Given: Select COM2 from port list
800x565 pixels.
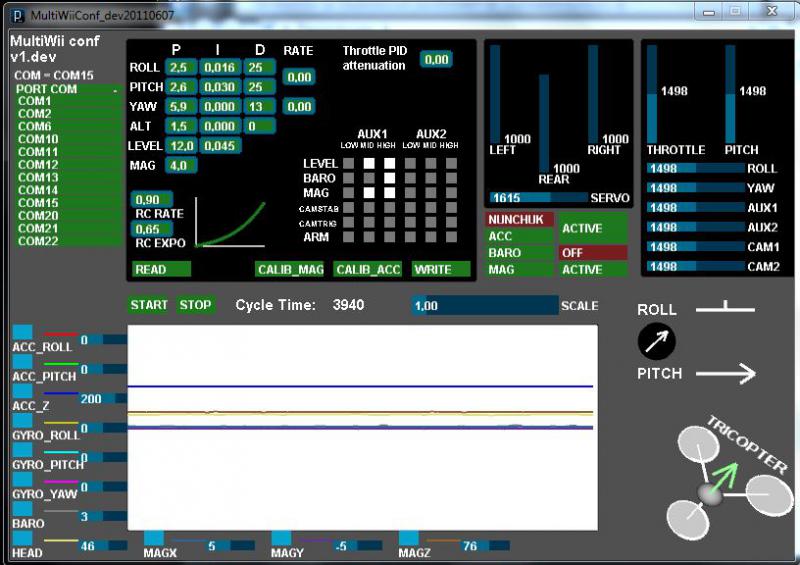Looking at the screenshot, I should (68, 114).
